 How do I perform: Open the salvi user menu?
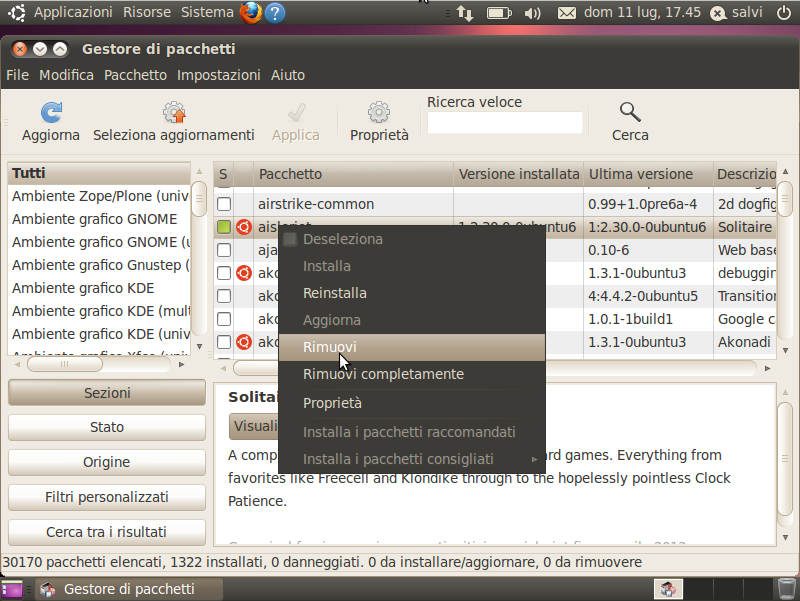[x=737, y=13]
